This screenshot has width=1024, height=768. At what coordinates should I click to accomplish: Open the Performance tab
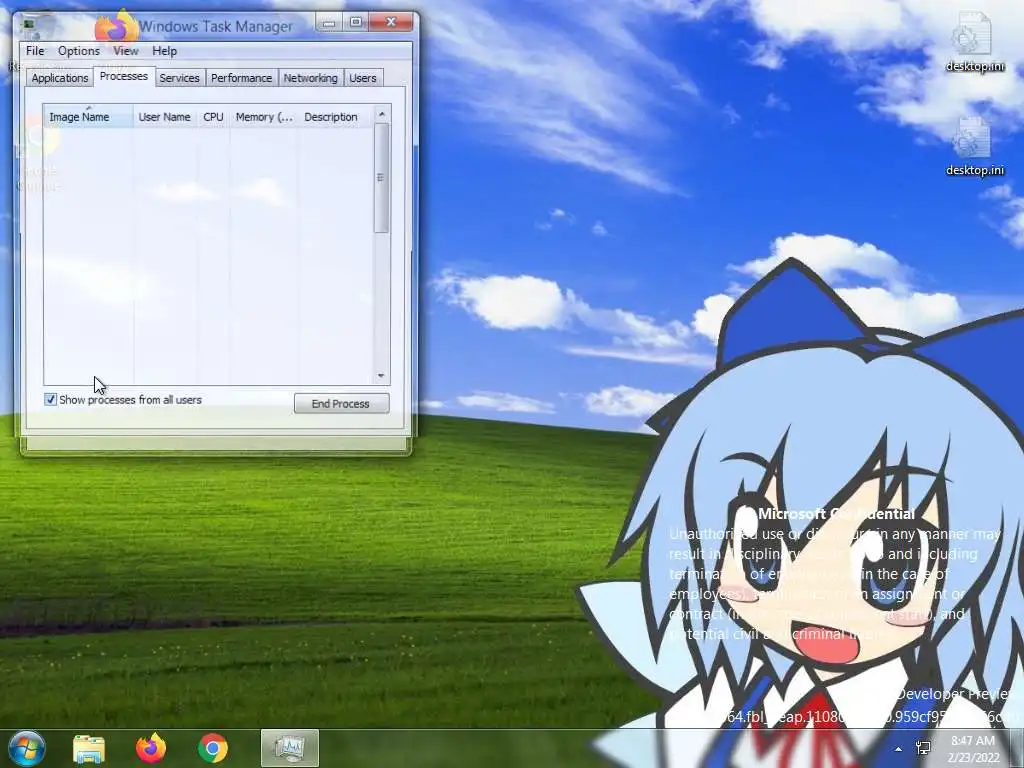tap(241, 78)
